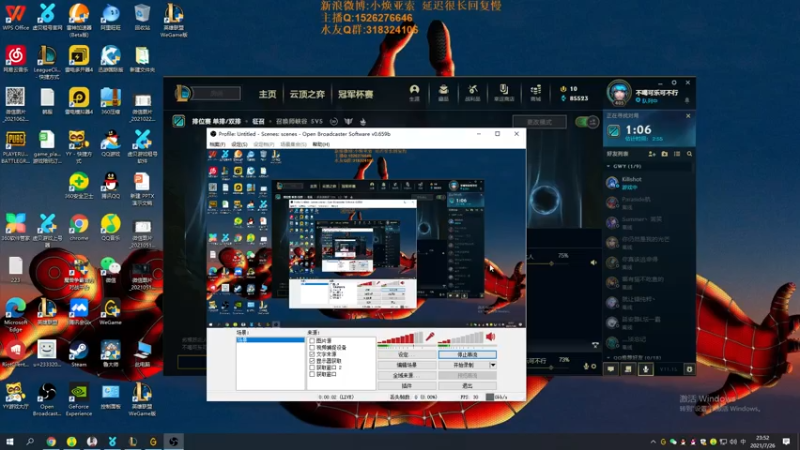The image size is (800, 450).
Task: Open the OBS help menu (H)
Action: (x=321, y=144)
